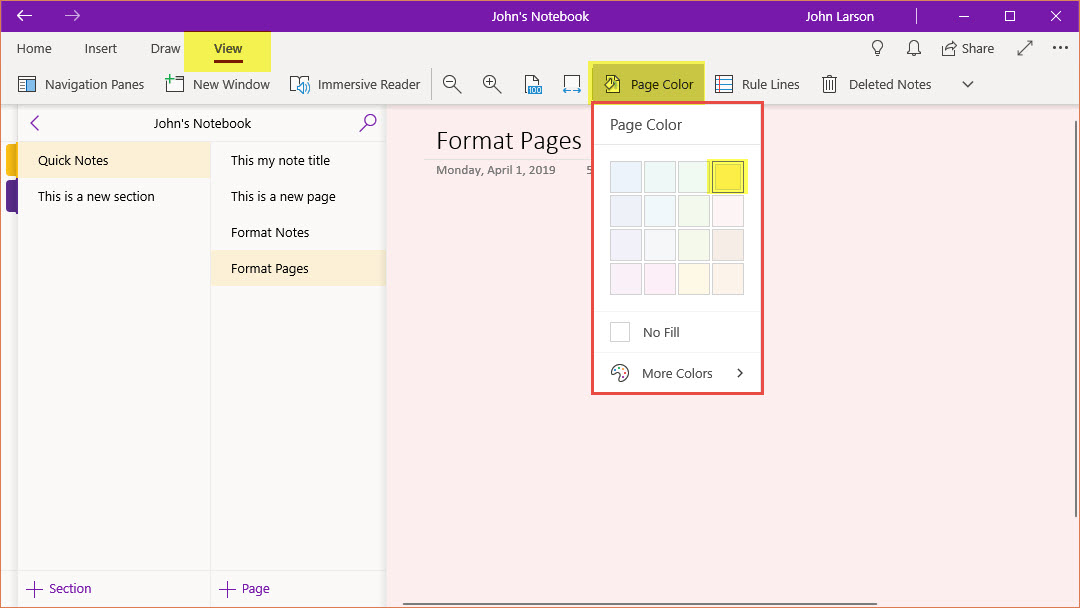The width and height of the screenshot is (1080, 608).
Task: Search the notebook with magnifier icon
Action: tap(368, 123)
